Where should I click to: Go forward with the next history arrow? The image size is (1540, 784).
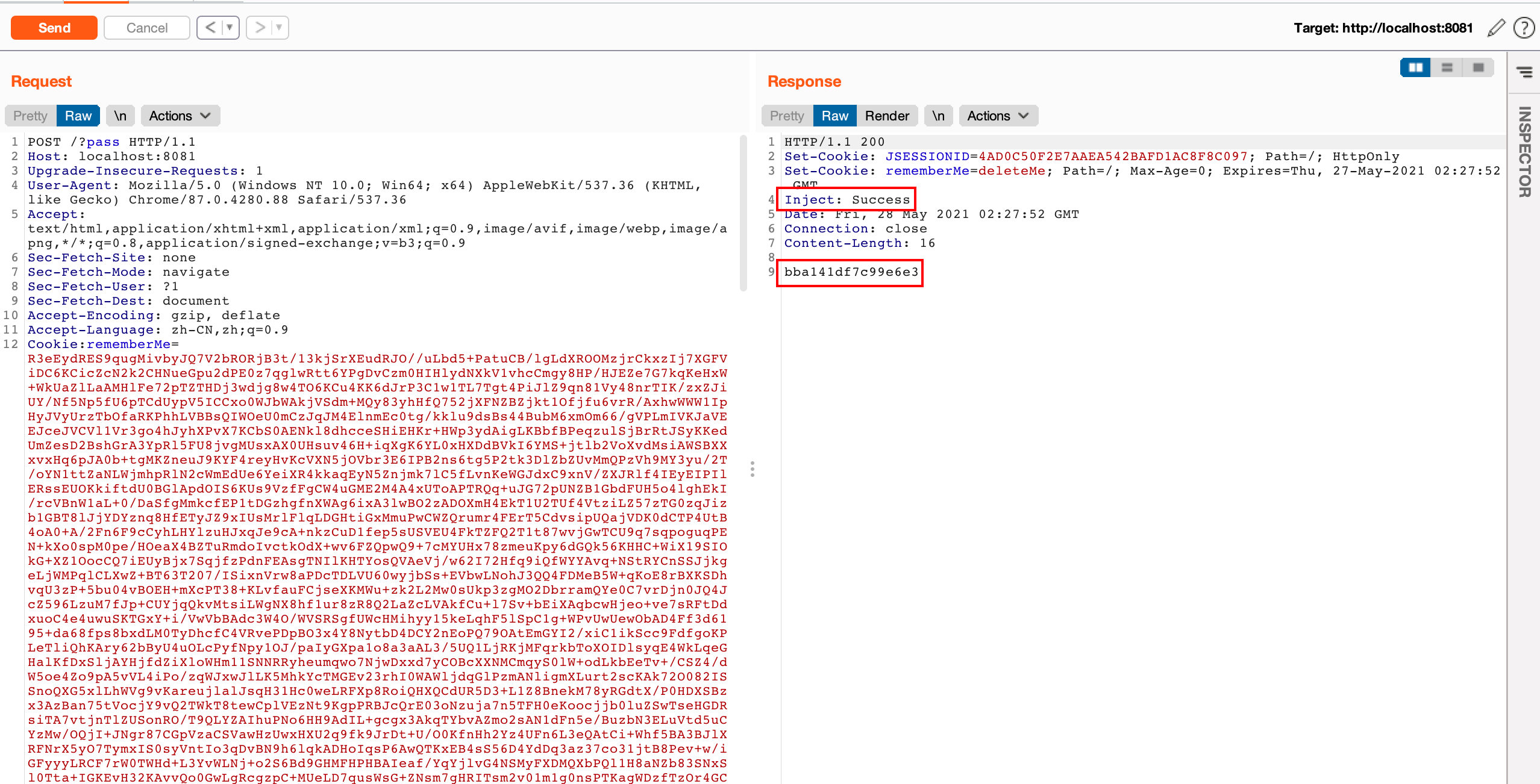260,28
